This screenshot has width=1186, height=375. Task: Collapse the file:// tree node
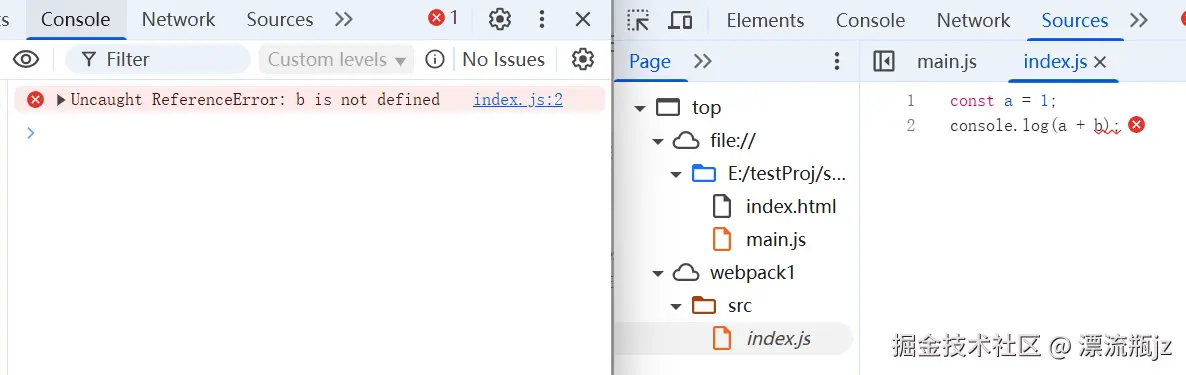tap(659, 141)
